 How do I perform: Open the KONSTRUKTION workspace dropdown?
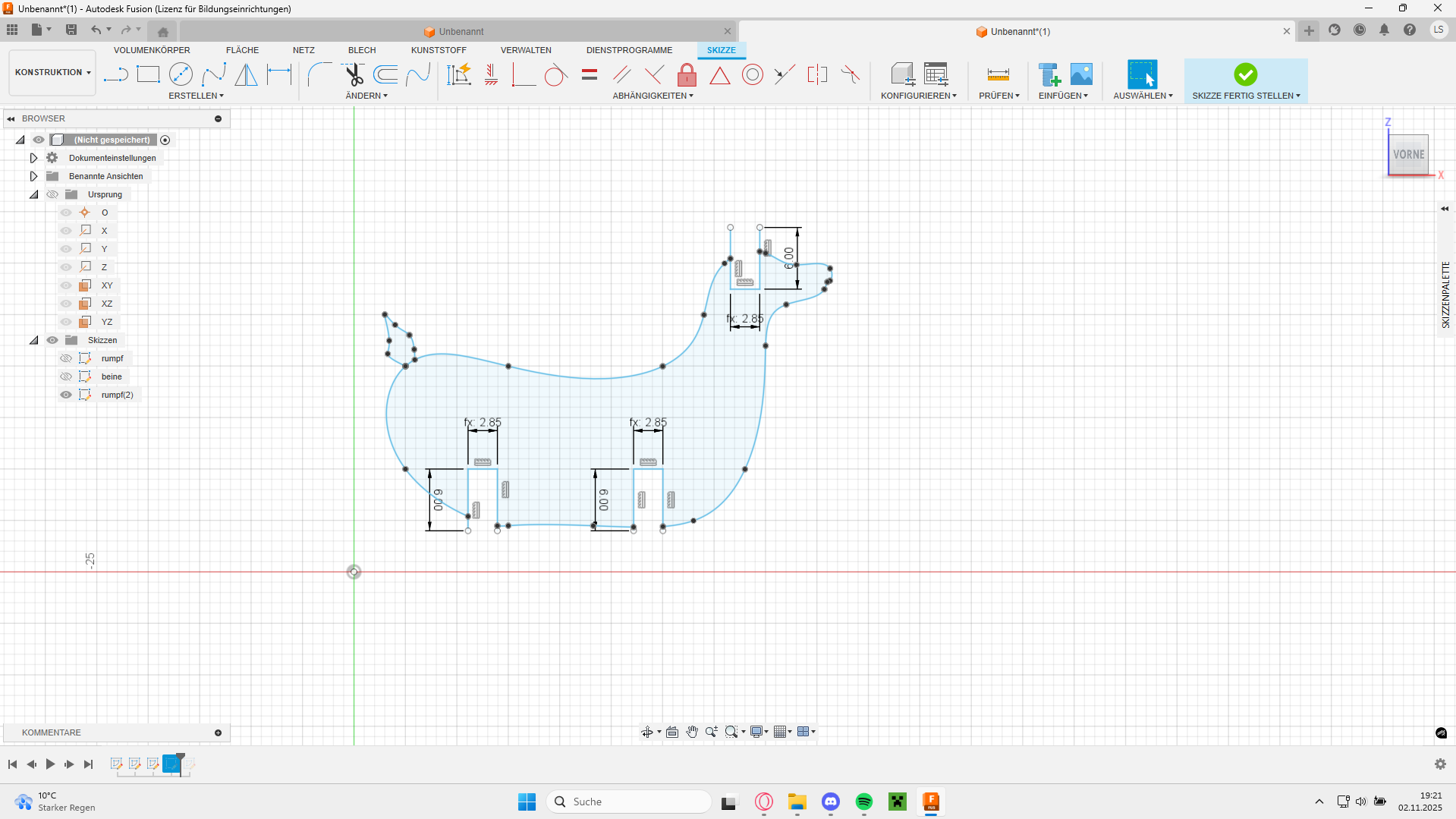pyautogui.click(x=52, y=72)
